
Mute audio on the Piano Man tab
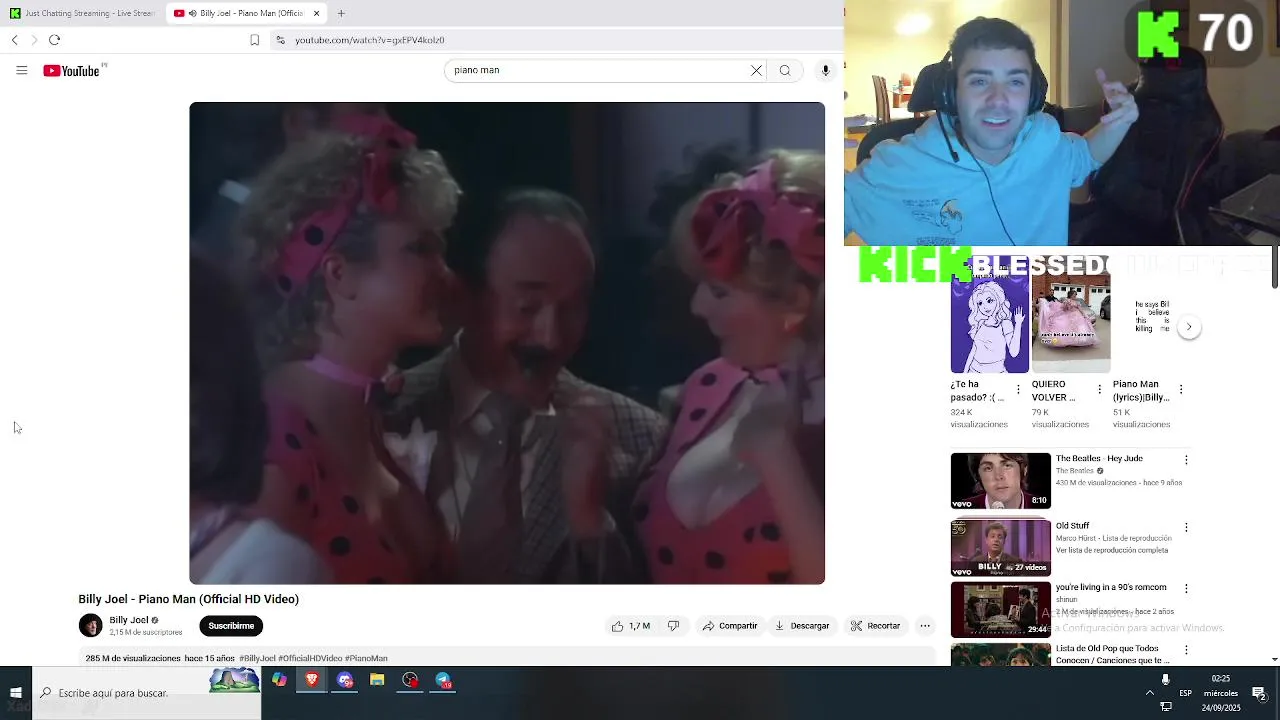[192, 13]
